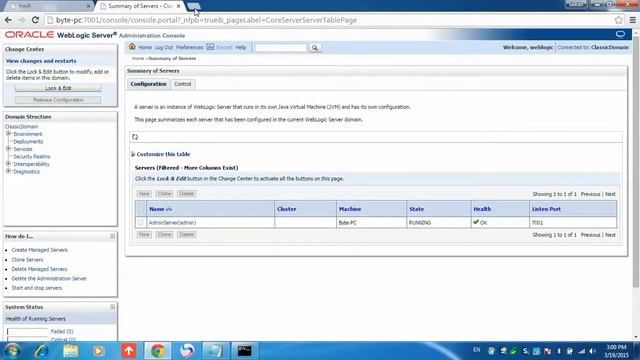This screenshot has height=360, width=640.
Task: Click the breadcrumb Home link
Action: click(x=138, y=58)
